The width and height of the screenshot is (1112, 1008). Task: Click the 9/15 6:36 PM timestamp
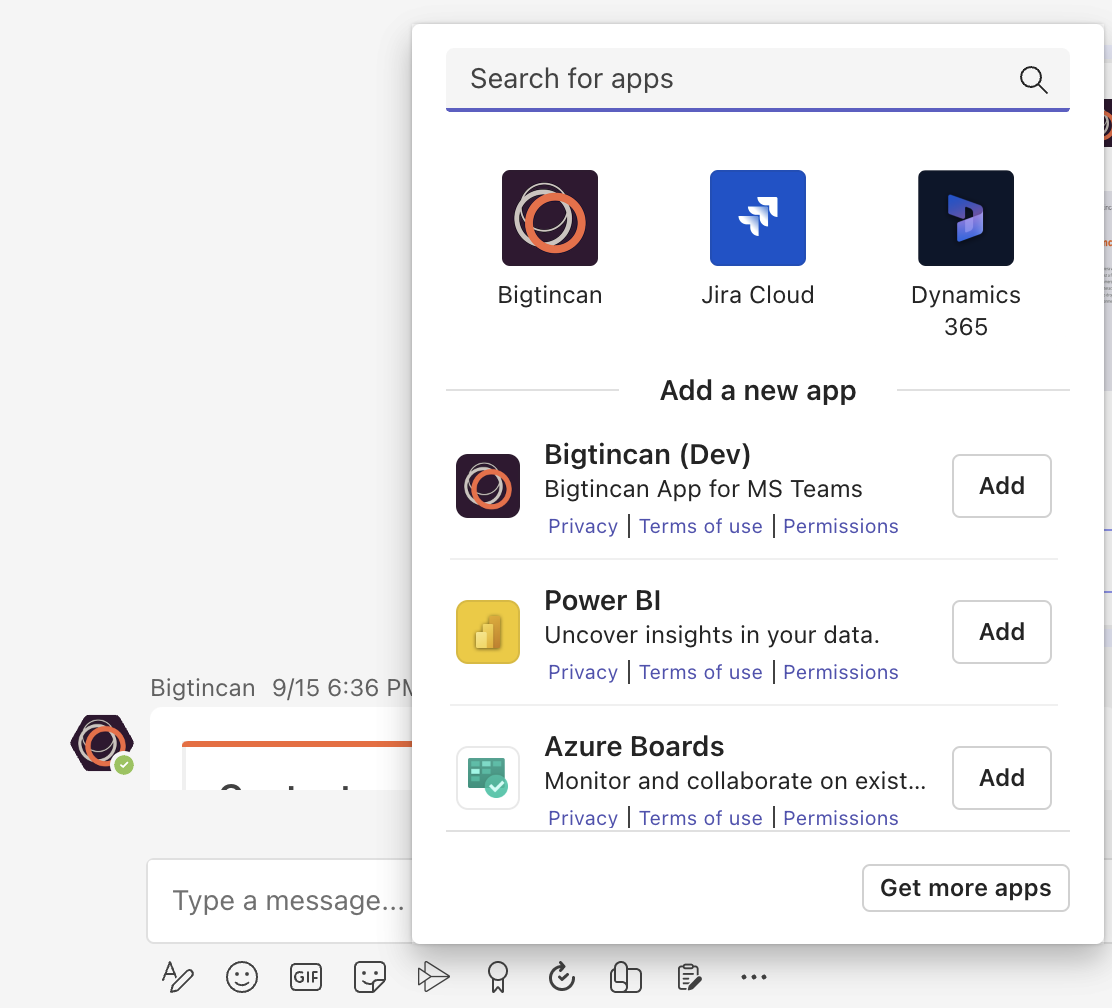[x=343, y=688]
